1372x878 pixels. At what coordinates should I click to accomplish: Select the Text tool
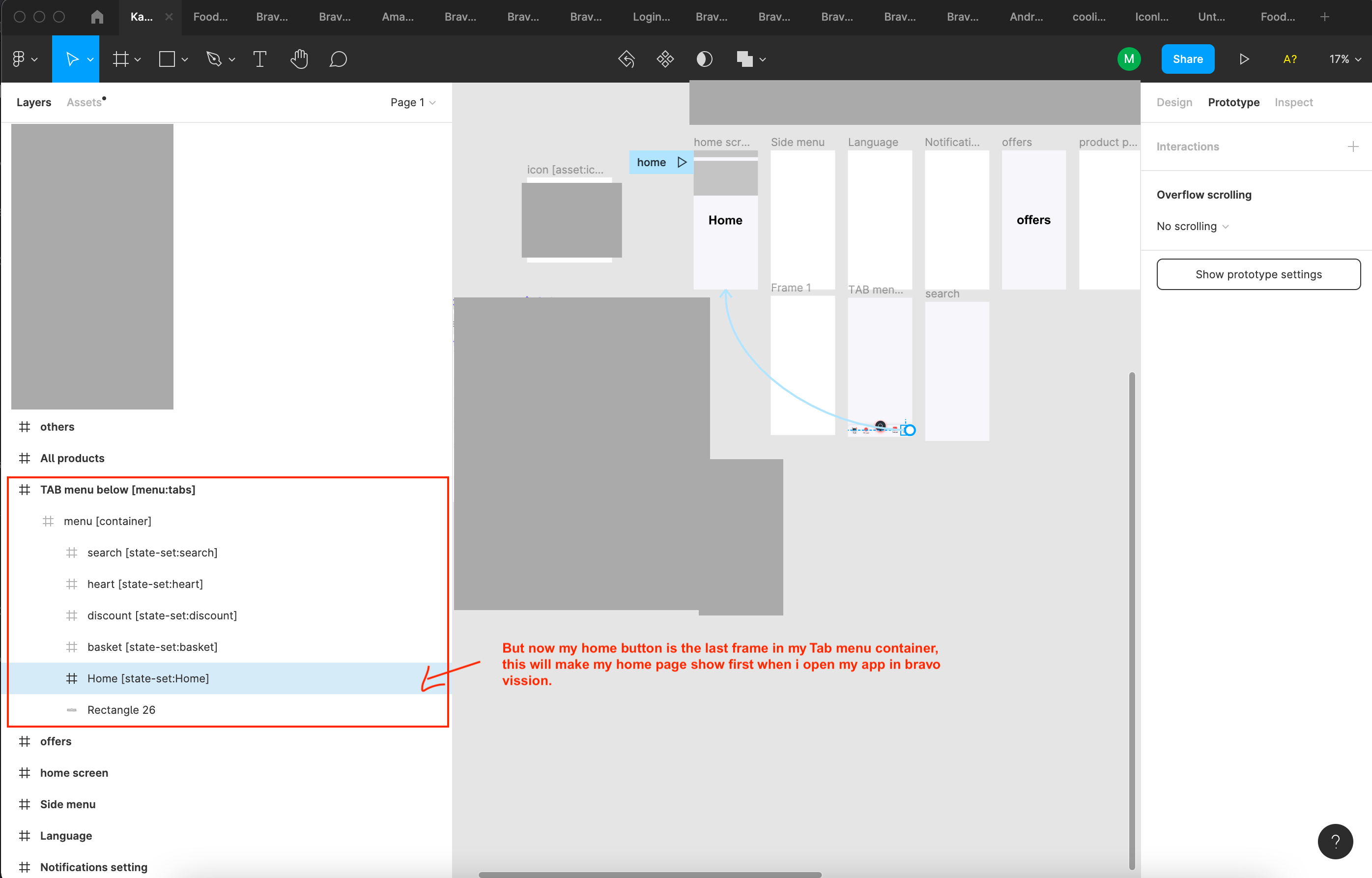260,59
